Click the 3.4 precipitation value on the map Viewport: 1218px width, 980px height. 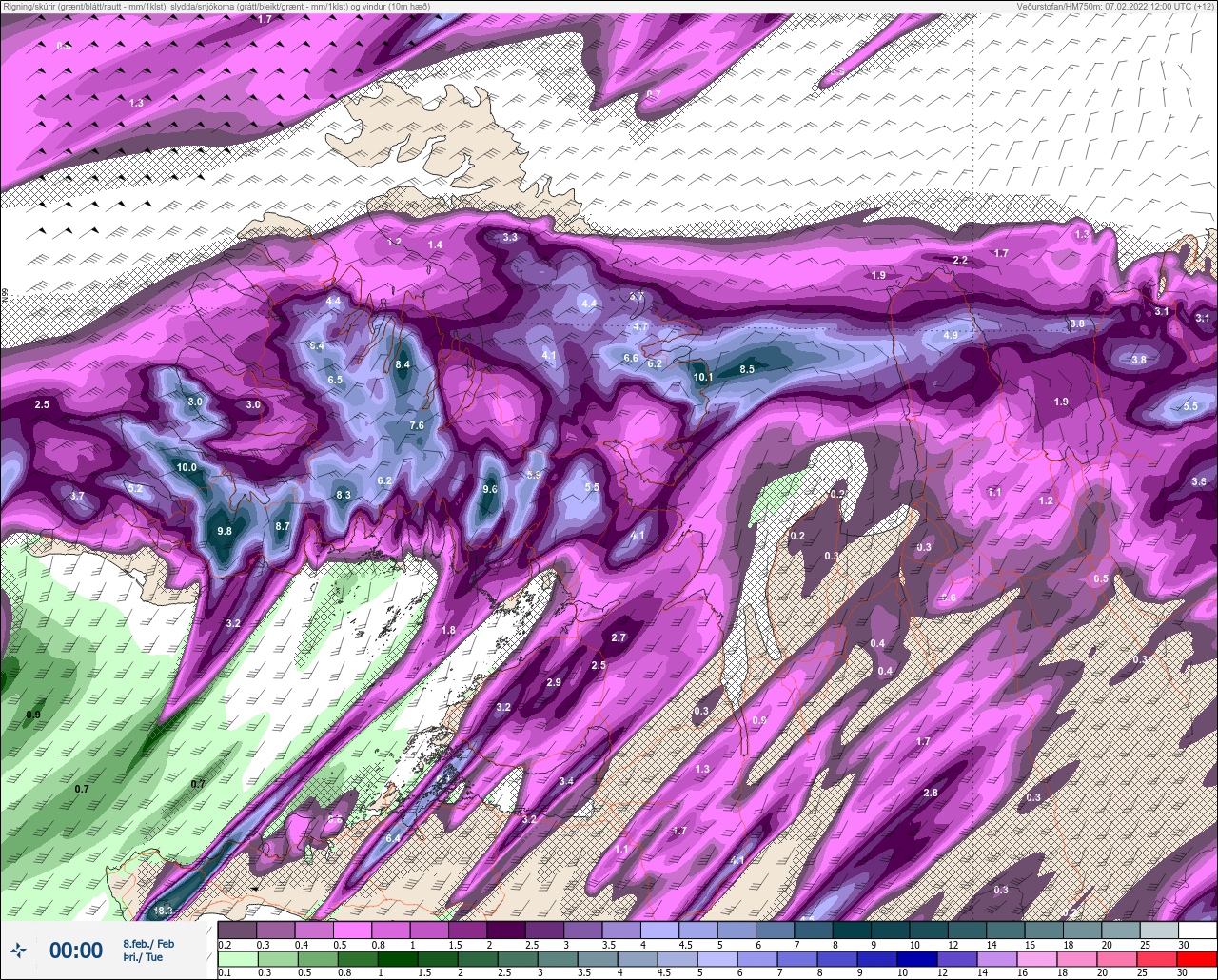coord(566,781)
